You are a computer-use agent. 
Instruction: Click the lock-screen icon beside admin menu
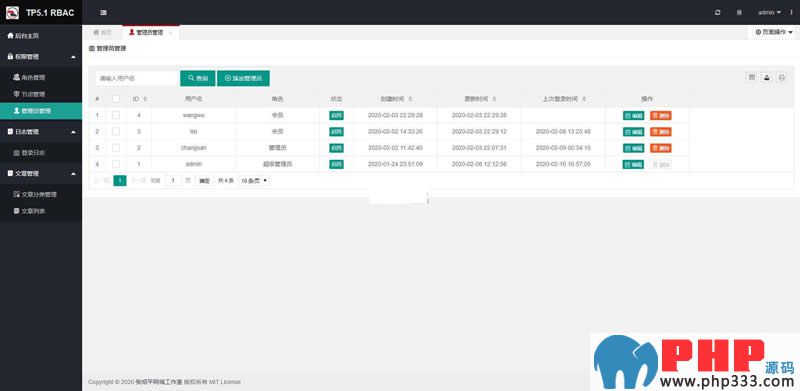click(739, 12)
